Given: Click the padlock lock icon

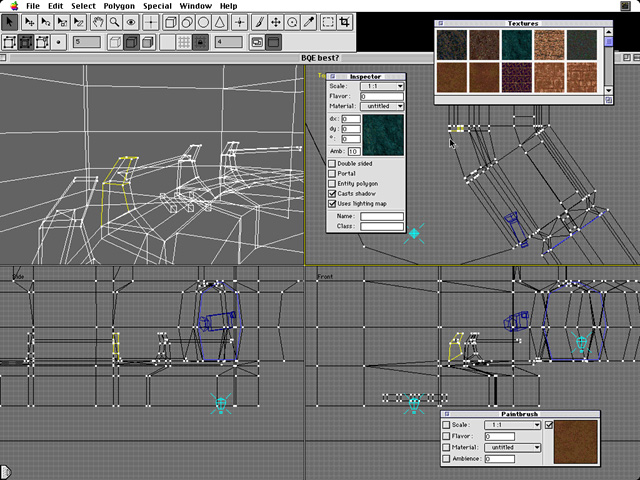Looking at the screenshot, I should (x=200, y=43).
